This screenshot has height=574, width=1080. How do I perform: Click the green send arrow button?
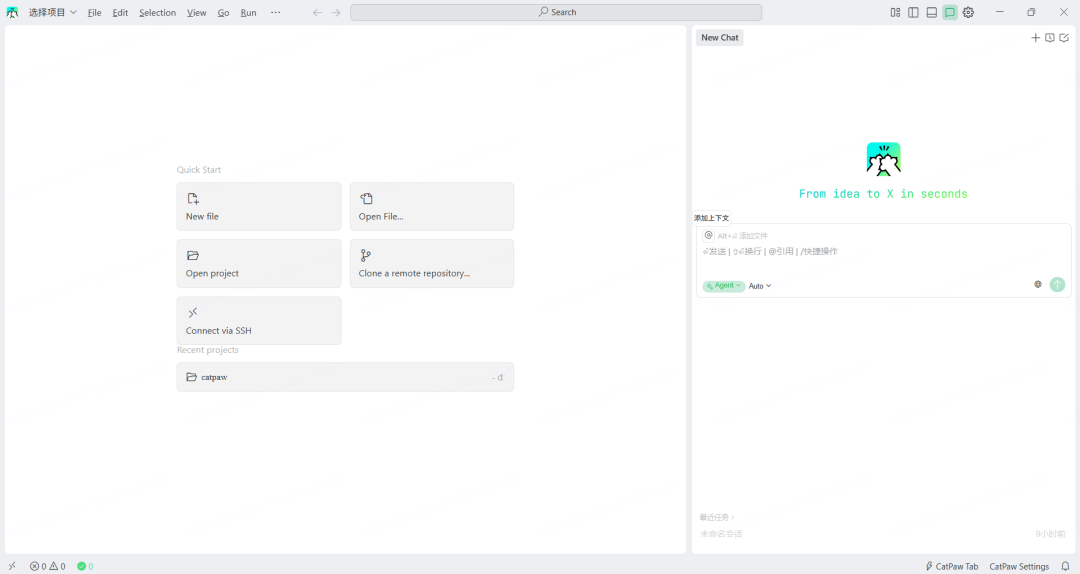click(1057, 285)
